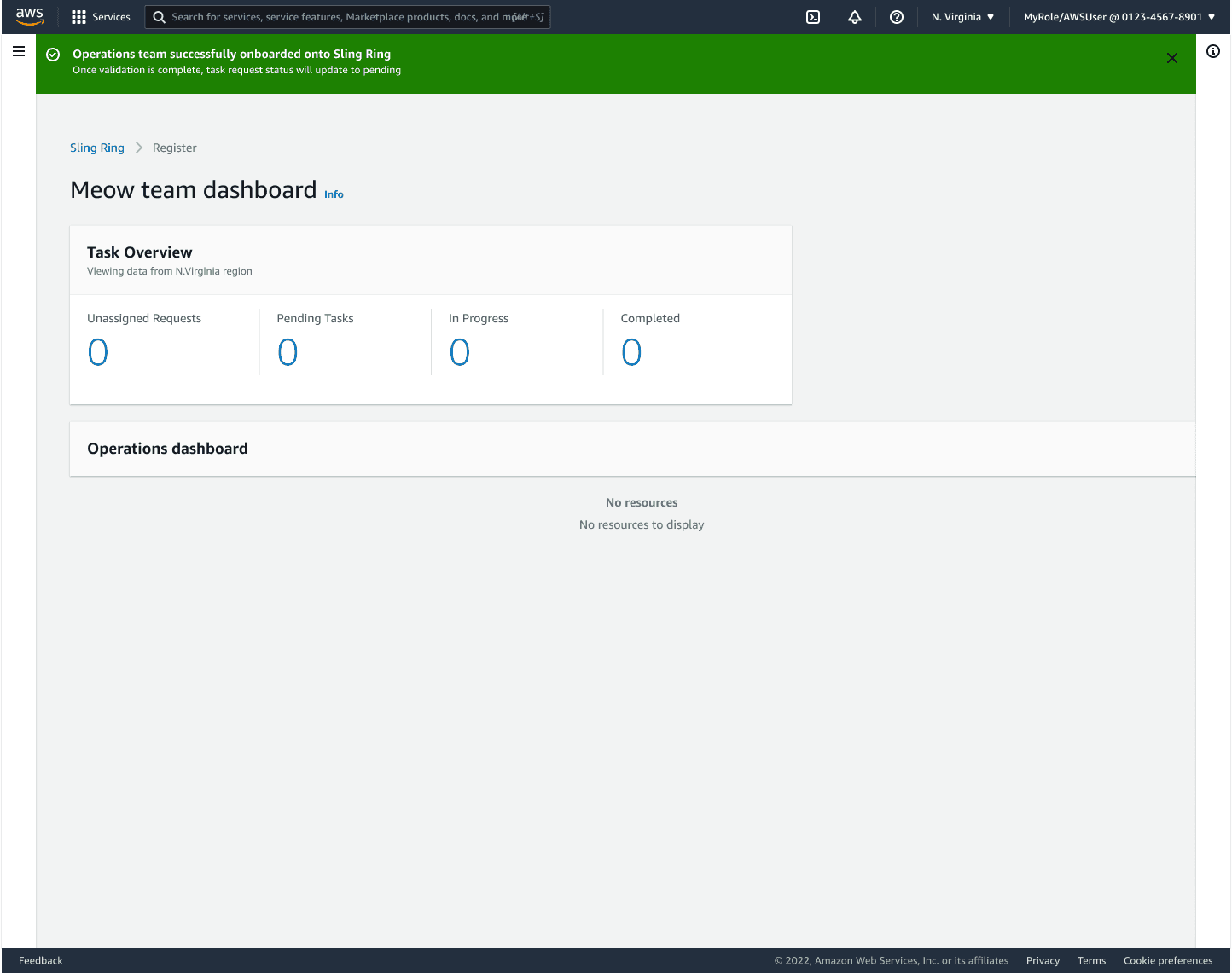Viewport: 1232px width, 973px height.
Task: Go to Sling Ring breadcrumb
Action: click(97, 148)
